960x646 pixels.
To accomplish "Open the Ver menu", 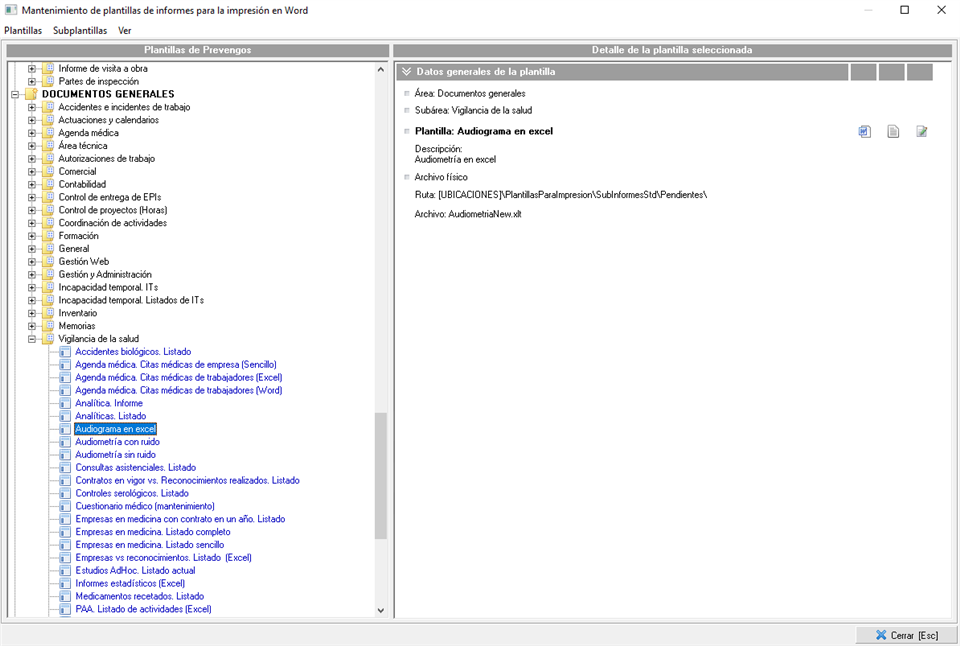I will [x=125, y=30].
